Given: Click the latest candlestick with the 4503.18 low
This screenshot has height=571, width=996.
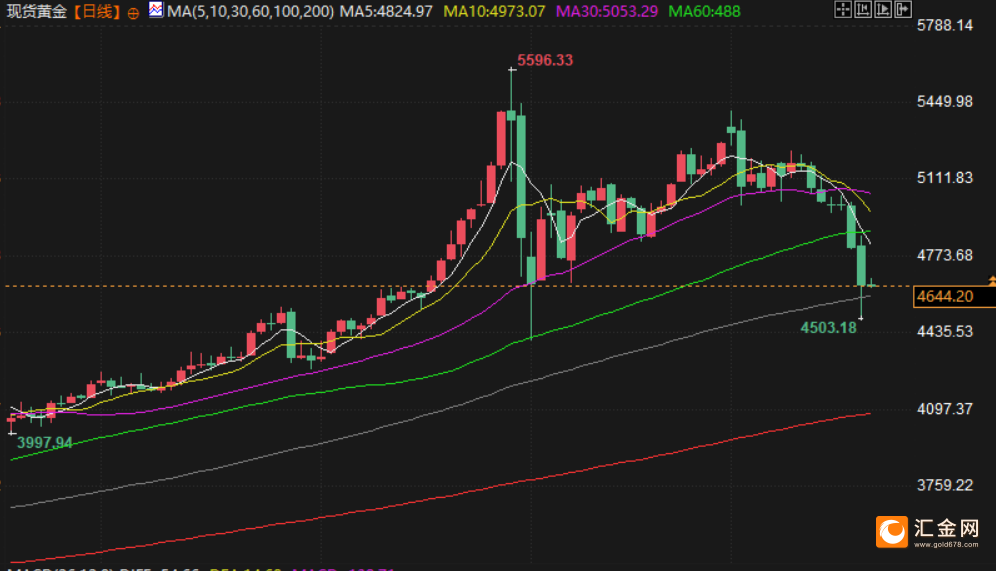Looking at the screenshot, I should pyautogui.click(x=861, y=267).
